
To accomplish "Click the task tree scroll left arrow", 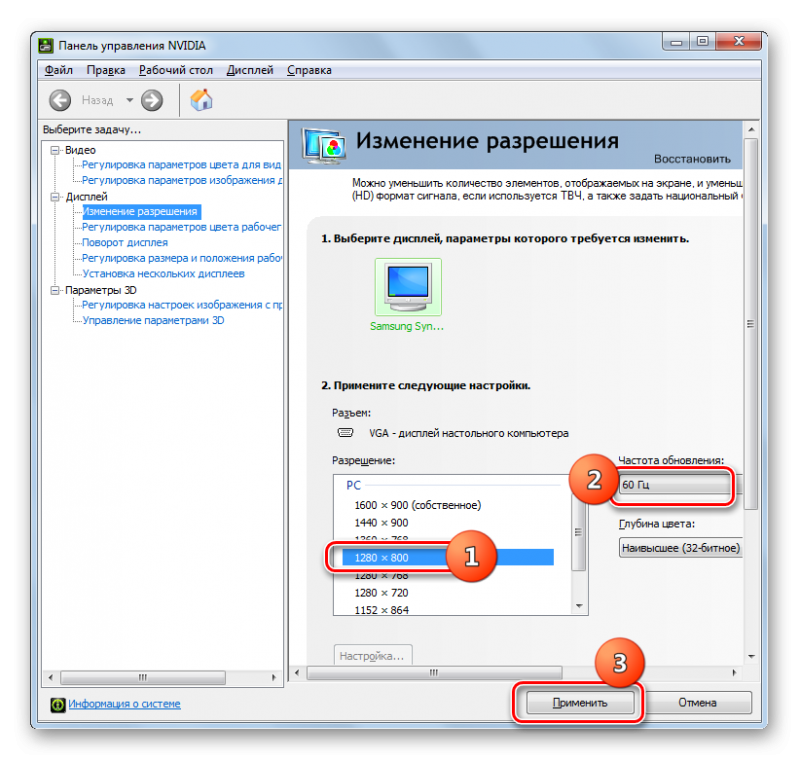I will [50, 677].
